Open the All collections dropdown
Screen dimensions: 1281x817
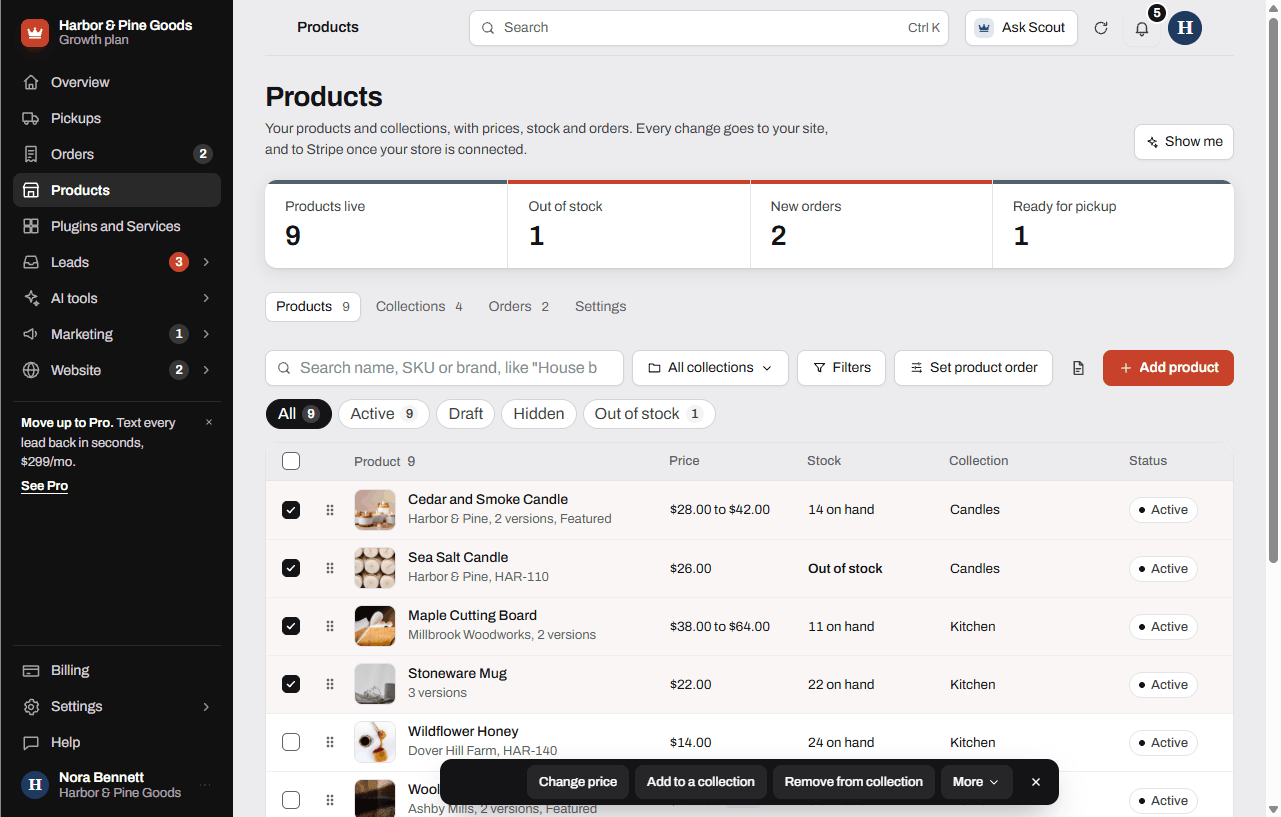tap(710, 368)
